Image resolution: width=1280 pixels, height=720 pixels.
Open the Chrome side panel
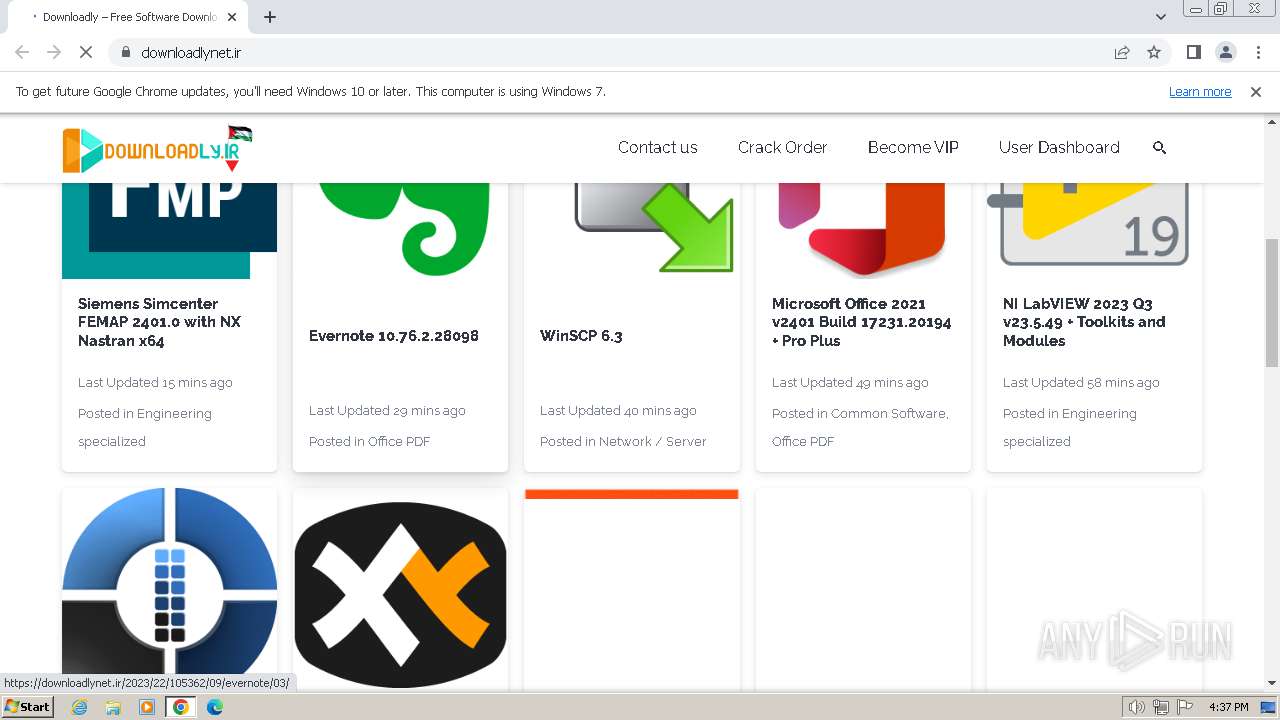point(1193,52)
